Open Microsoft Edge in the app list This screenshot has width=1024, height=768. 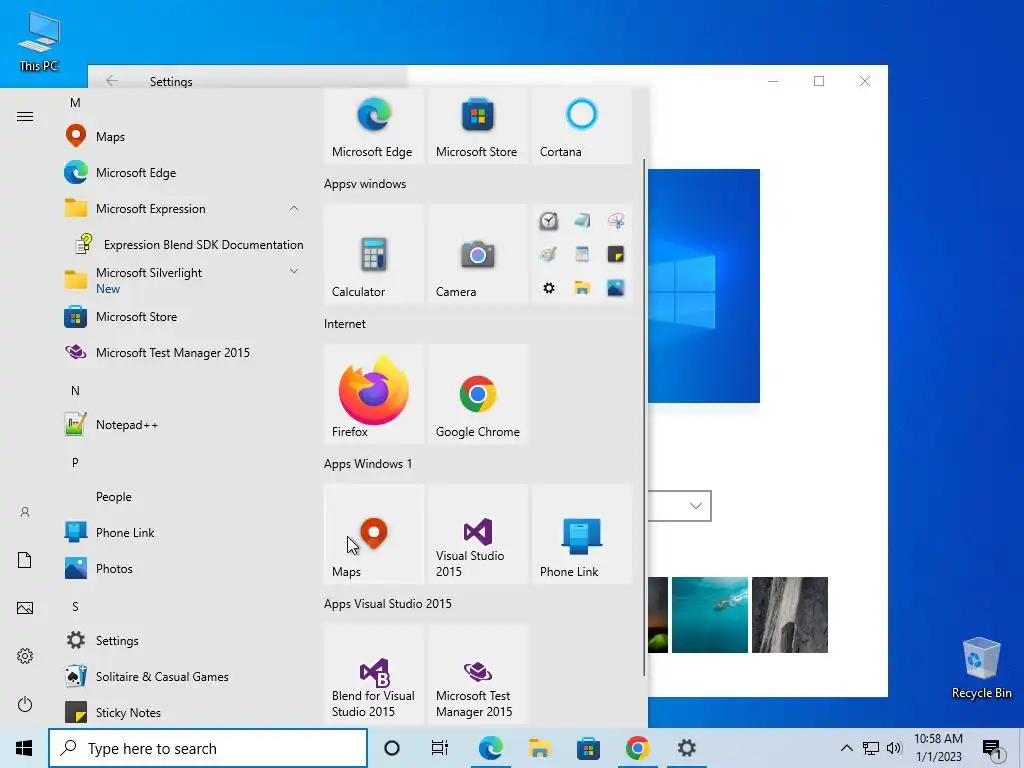click(x=186, y=172)
